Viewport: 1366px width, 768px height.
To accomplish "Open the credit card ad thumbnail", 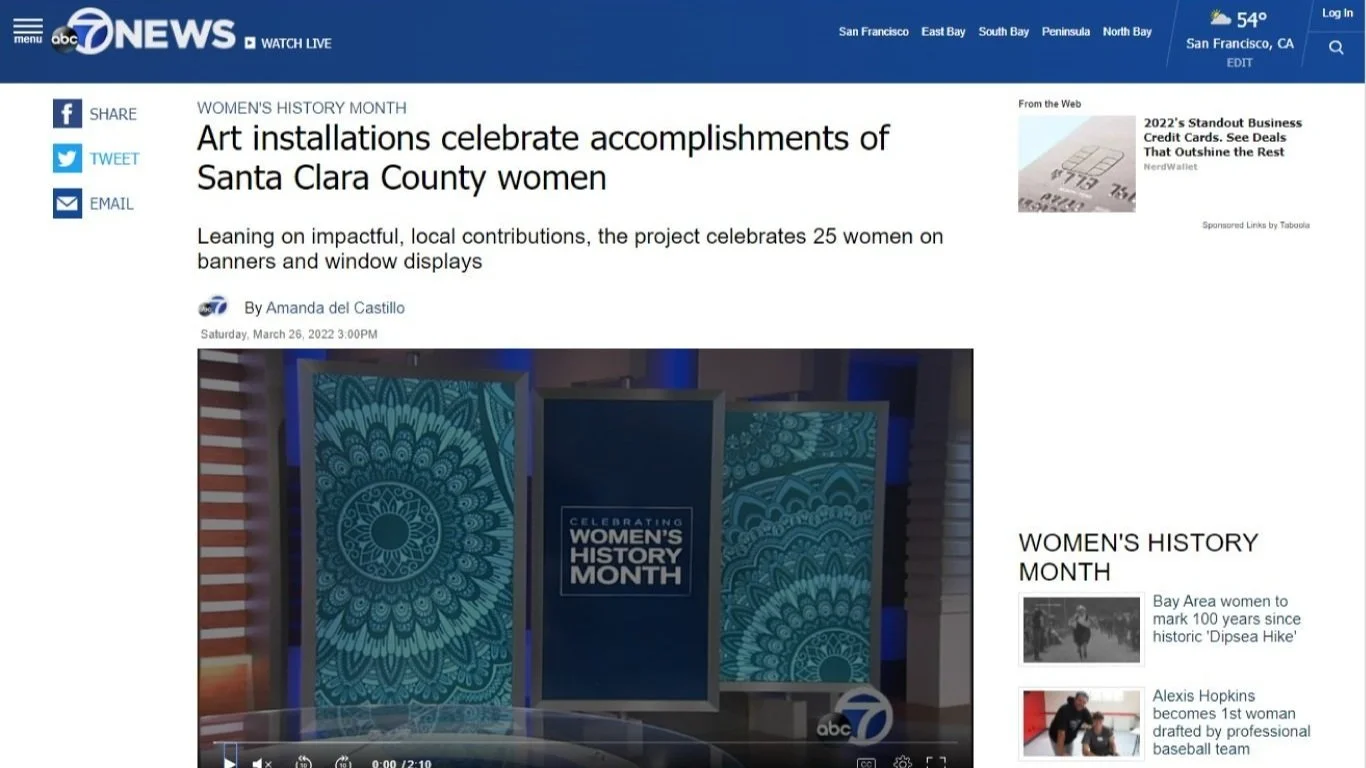I will pyautogui.click(x=1077, y=164).
